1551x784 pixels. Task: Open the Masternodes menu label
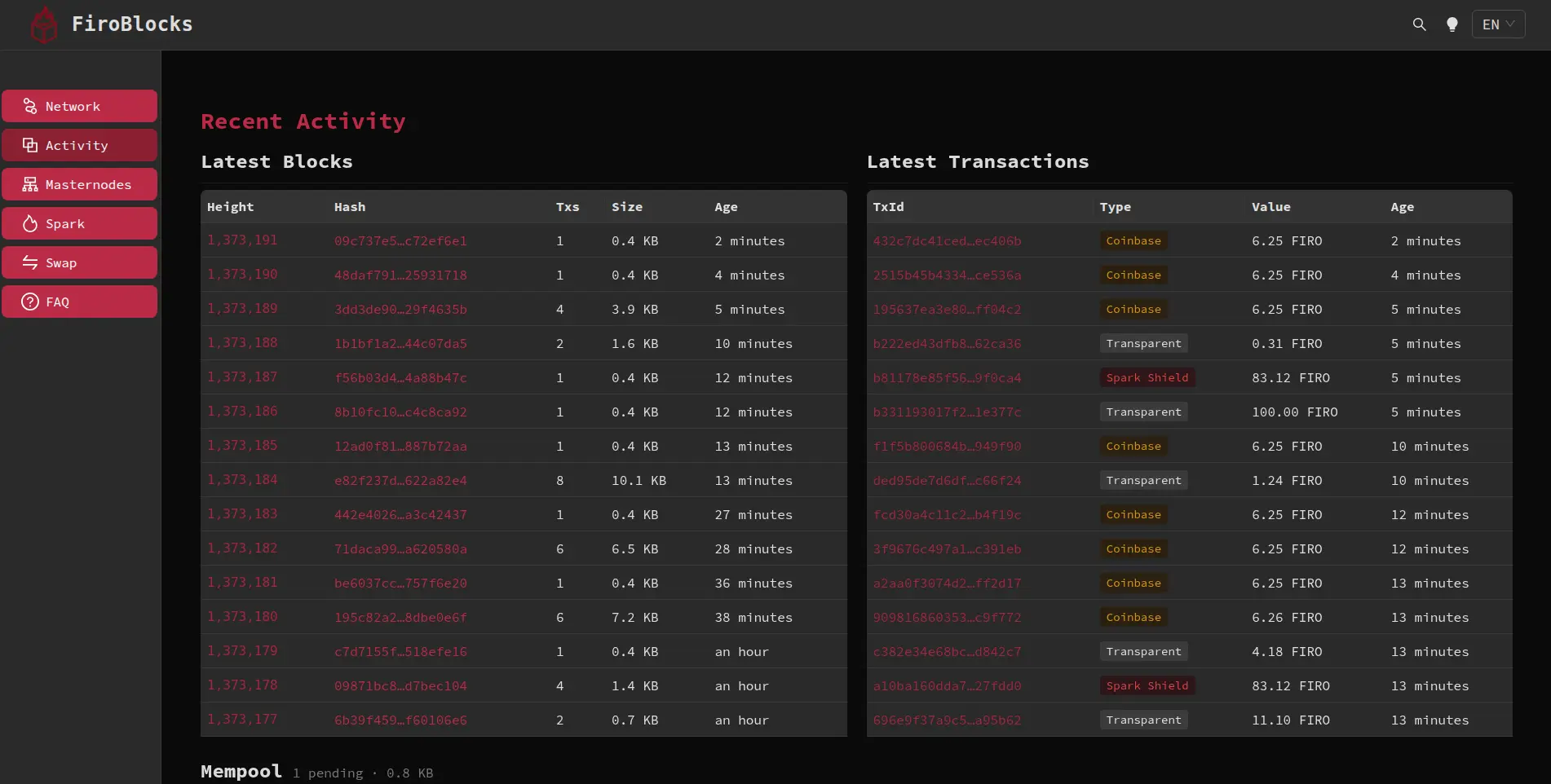(x=88, y=184)
